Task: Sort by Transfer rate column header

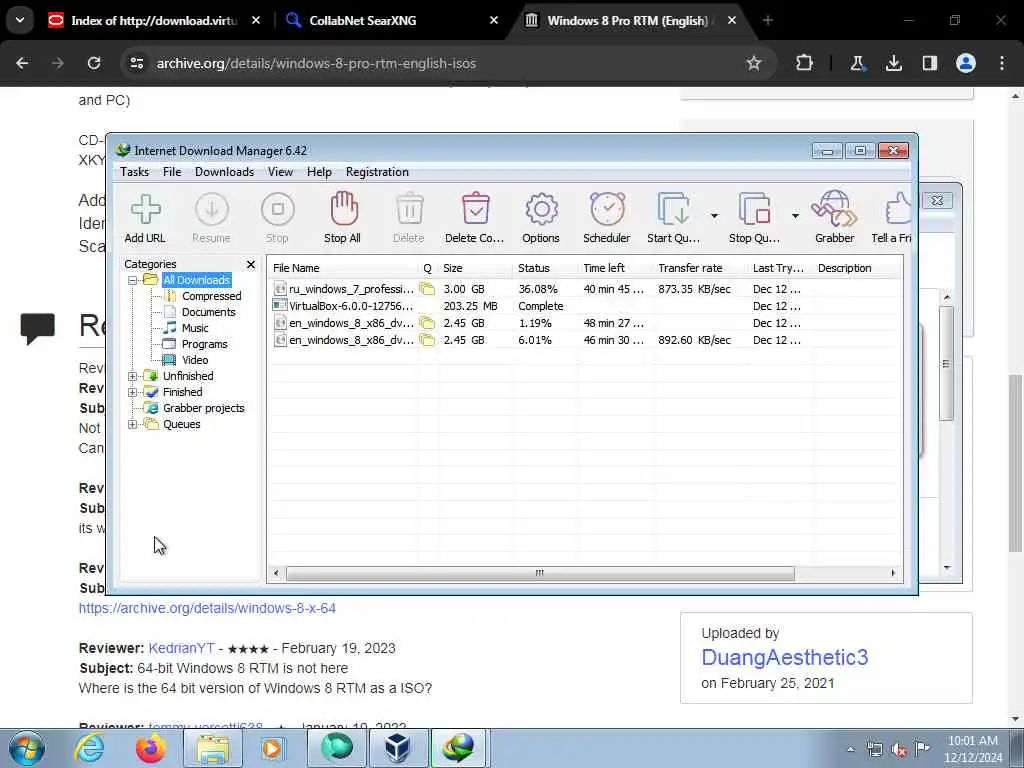Action: [x=700, y=268]
